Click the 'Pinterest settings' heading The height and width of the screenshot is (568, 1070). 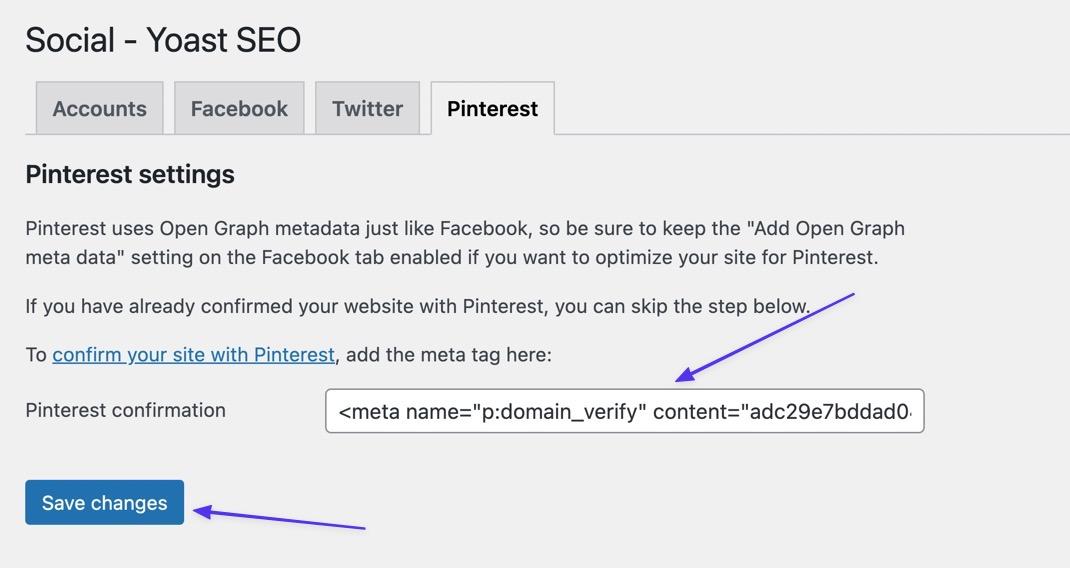click(x=130, y=174)
